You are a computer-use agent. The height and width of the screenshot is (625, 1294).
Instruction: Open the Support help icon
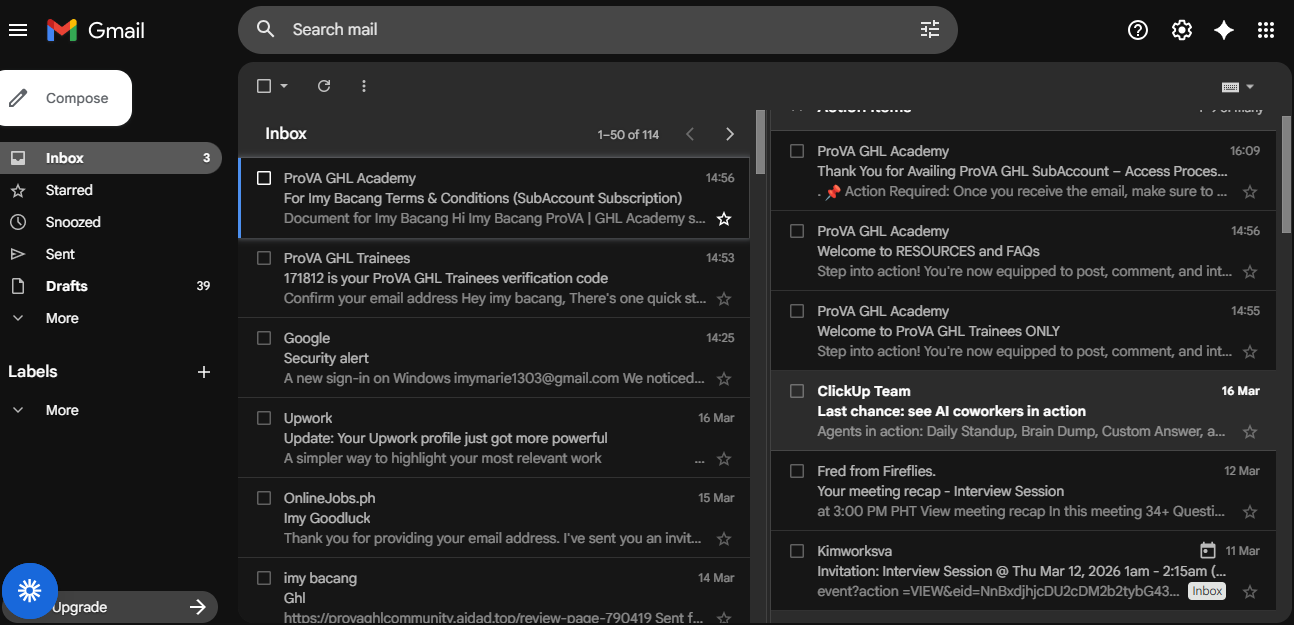[x=1137, y=30]
